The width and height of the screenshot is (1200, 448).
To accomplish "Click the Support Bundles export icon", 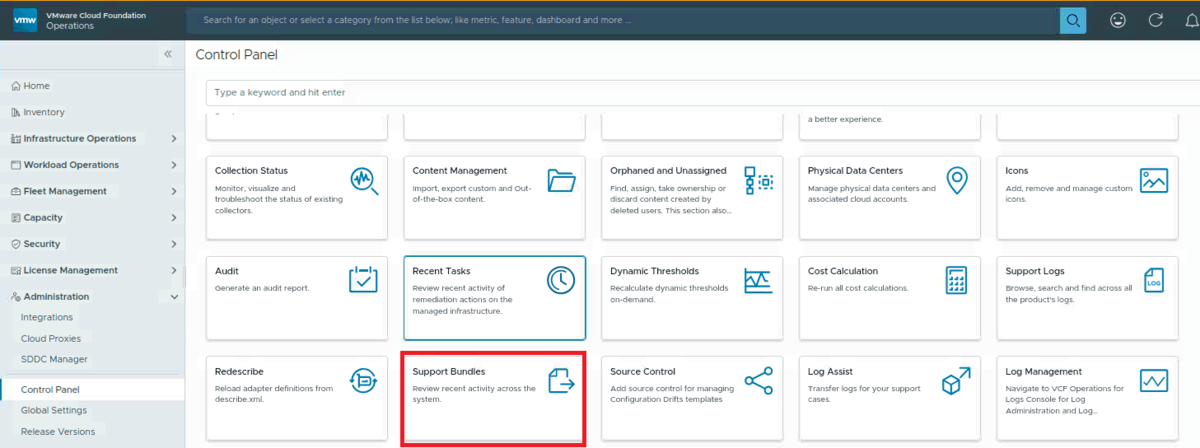I will tap(562, 381).
